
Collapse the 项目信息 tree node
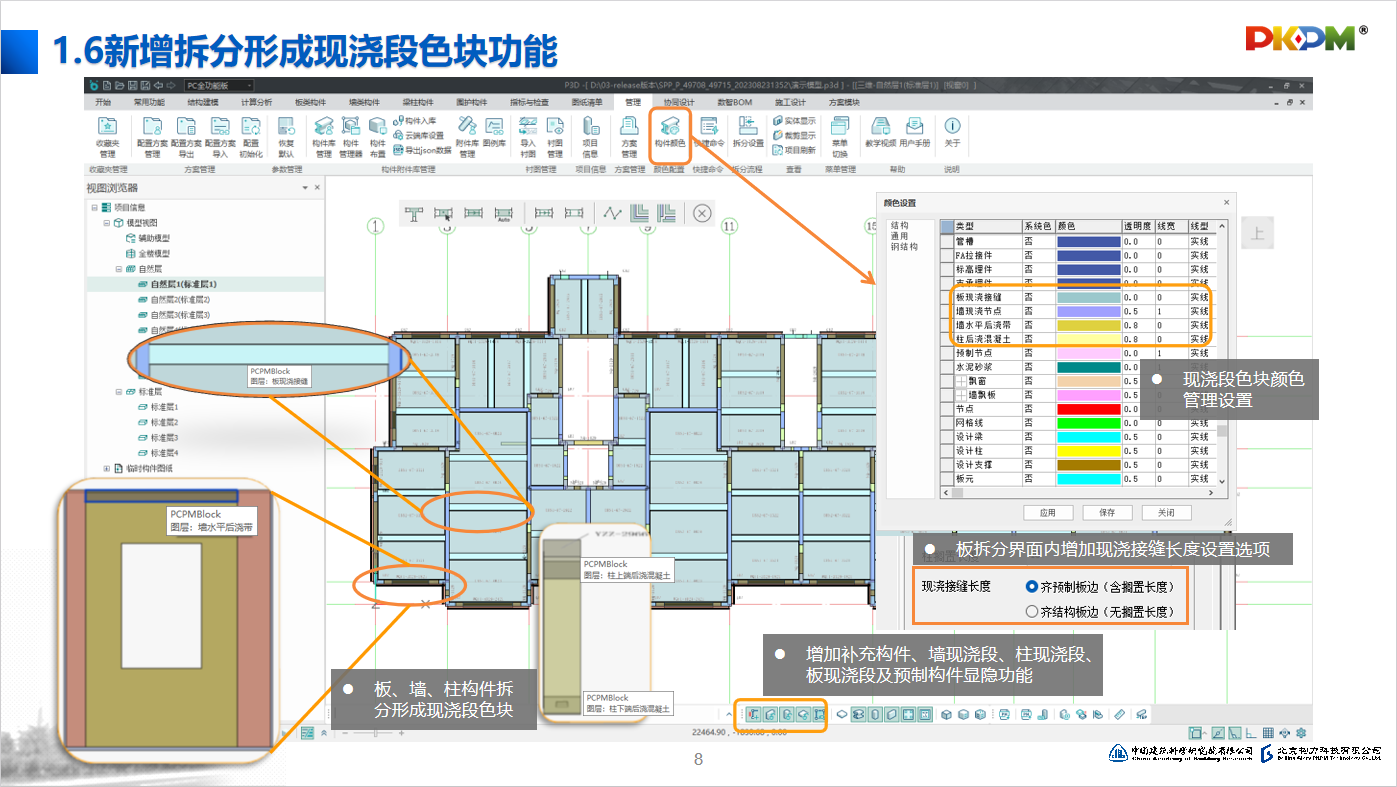point(94,208)
